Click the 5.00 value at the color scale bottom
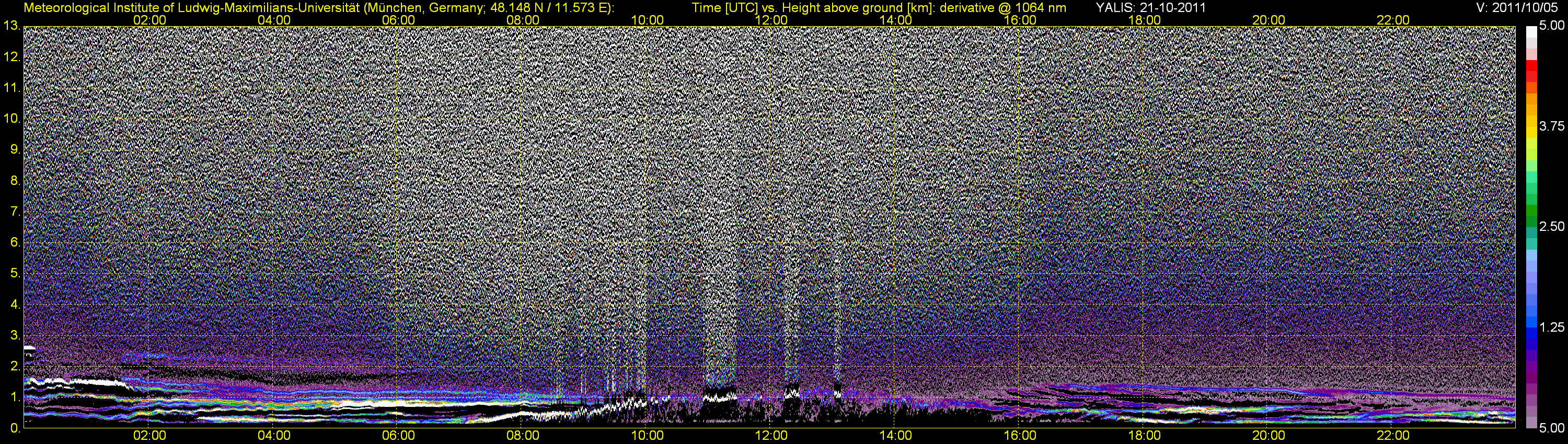The height and width of the screenshot is (444, 1568). tap(1552, 428)
